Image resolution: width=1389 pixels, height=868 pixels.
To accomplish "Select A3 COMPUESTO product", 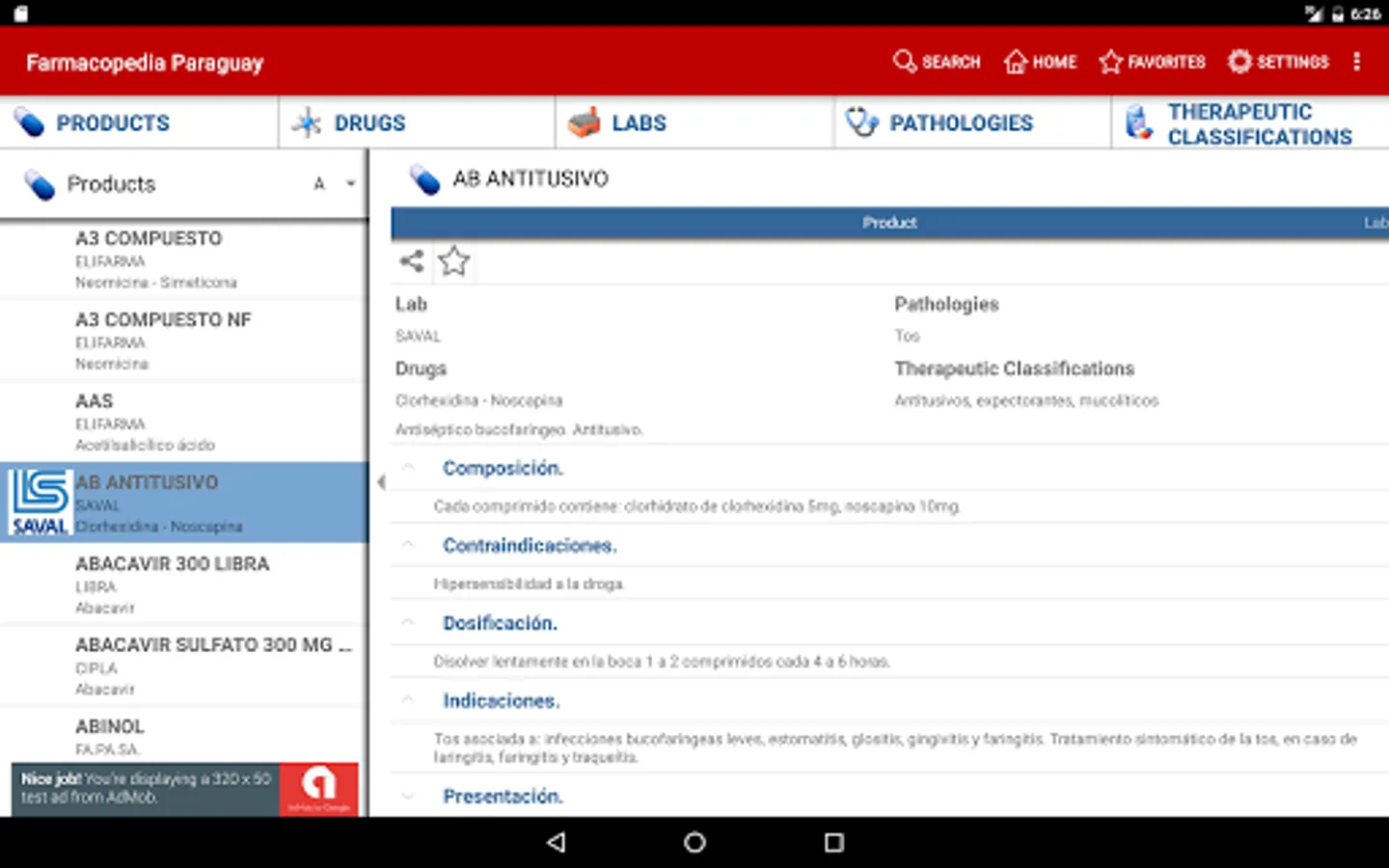I will point(183,259).
